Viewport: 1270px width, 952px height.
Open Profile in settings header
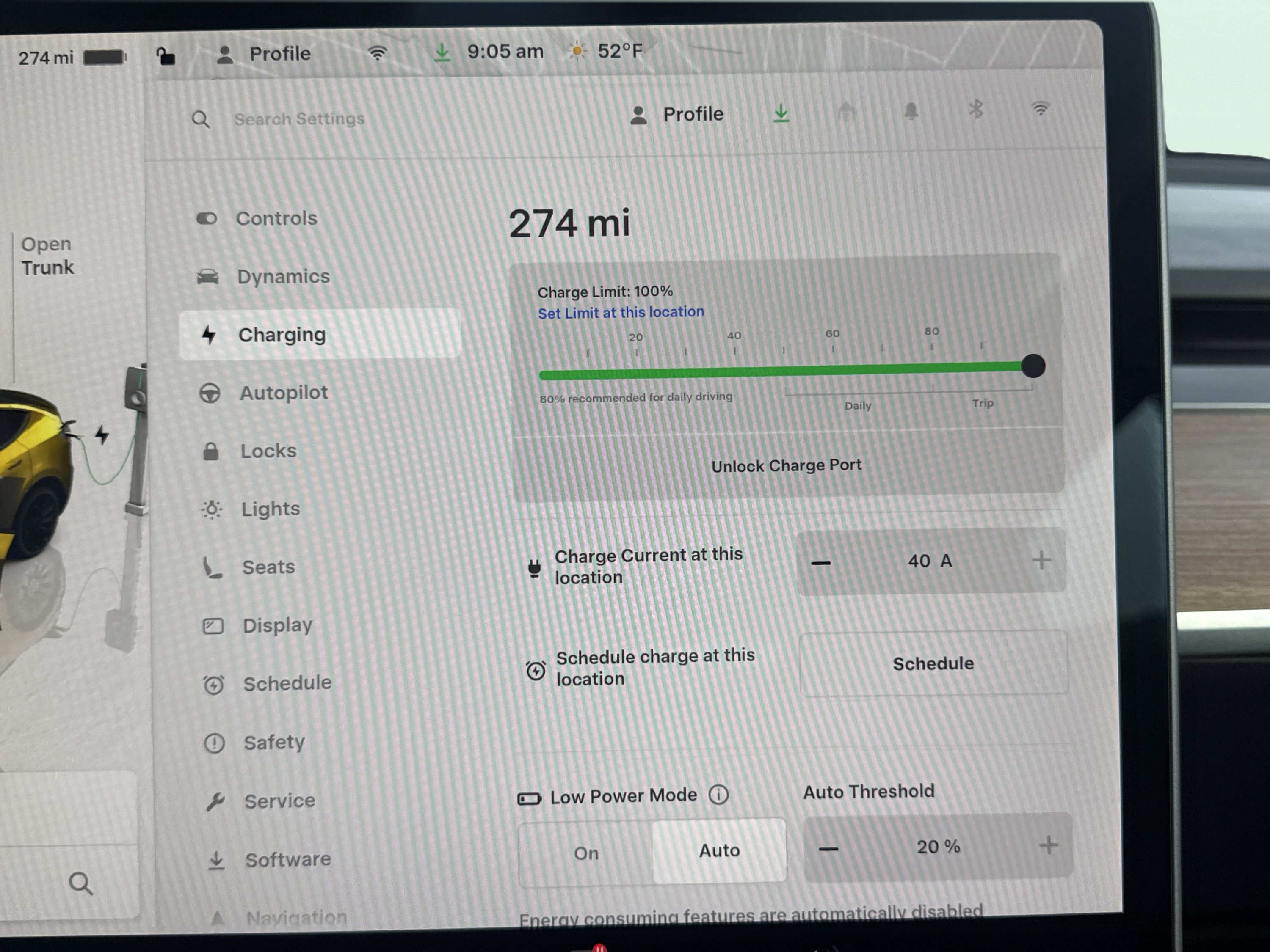pyautogui.click(x=677, y=114)
